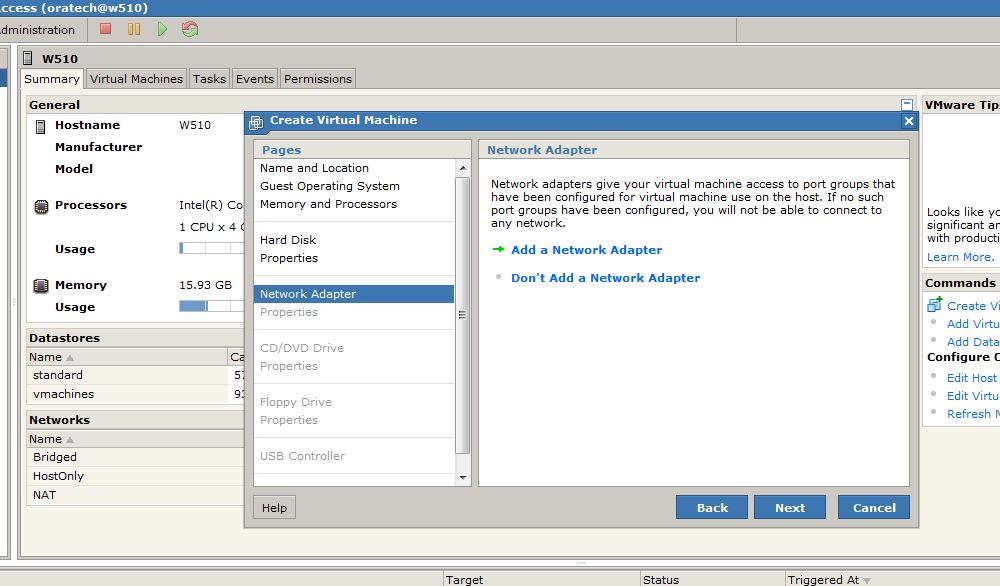Open the Events tab

(x=255, y=78)
